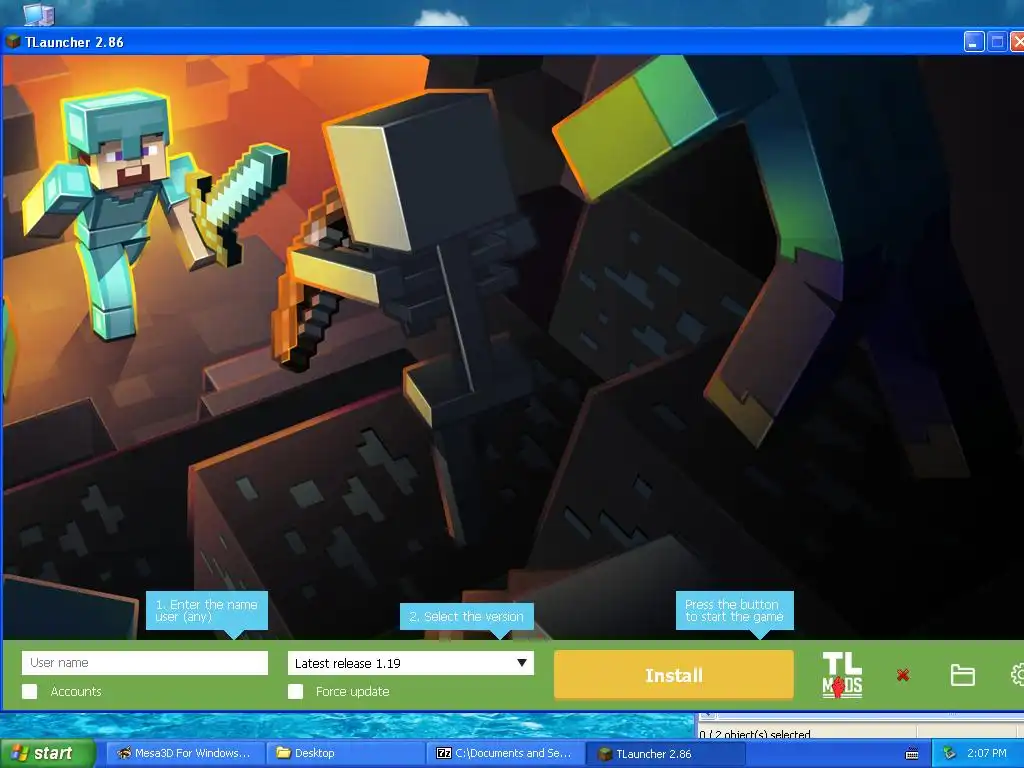Switch to Mesa3D For Windows taskbar item

tap(185, 754)
